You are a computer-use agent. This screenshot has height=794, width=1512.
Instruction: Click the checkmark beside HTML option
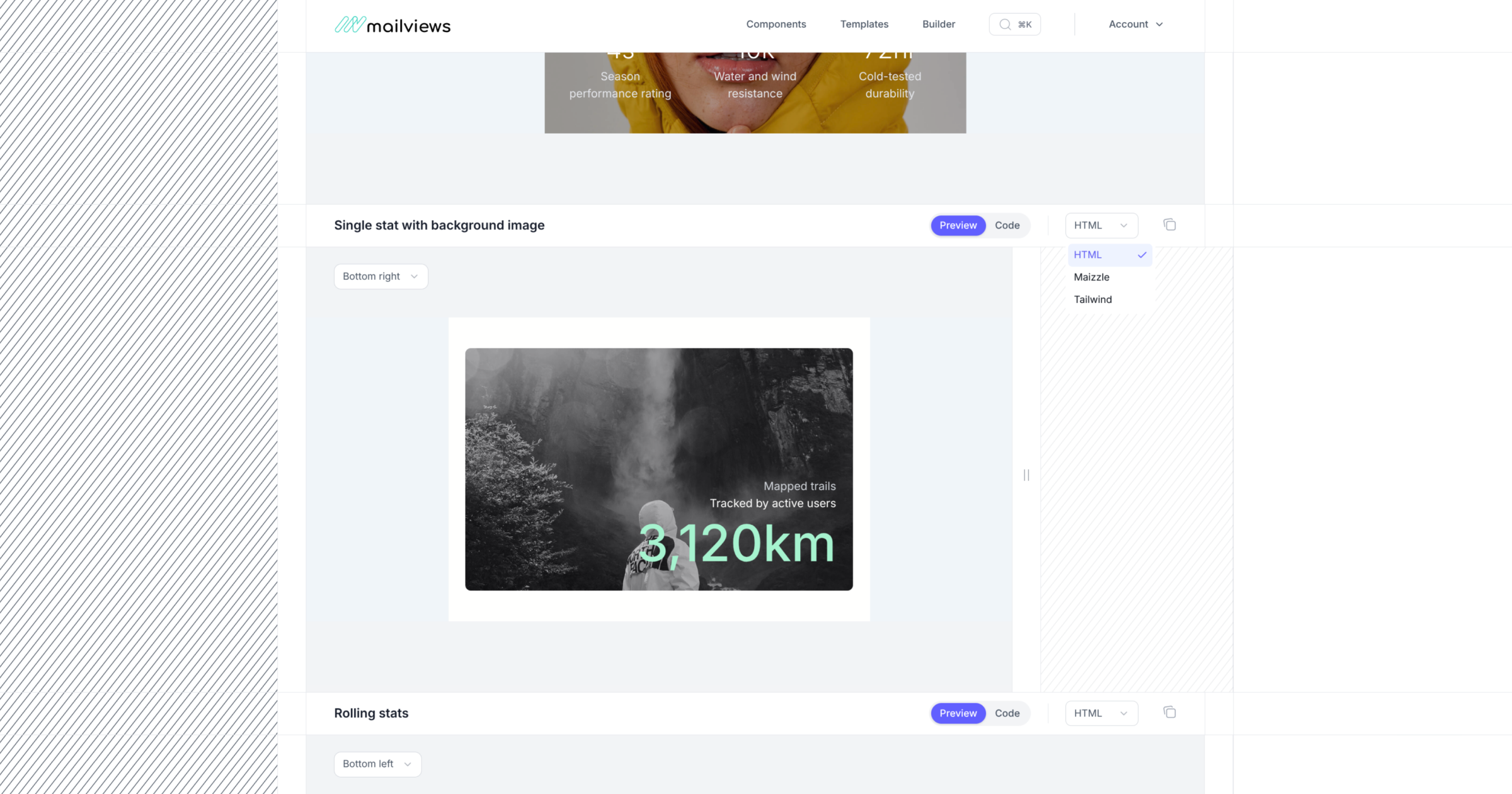coord(1142,255)
